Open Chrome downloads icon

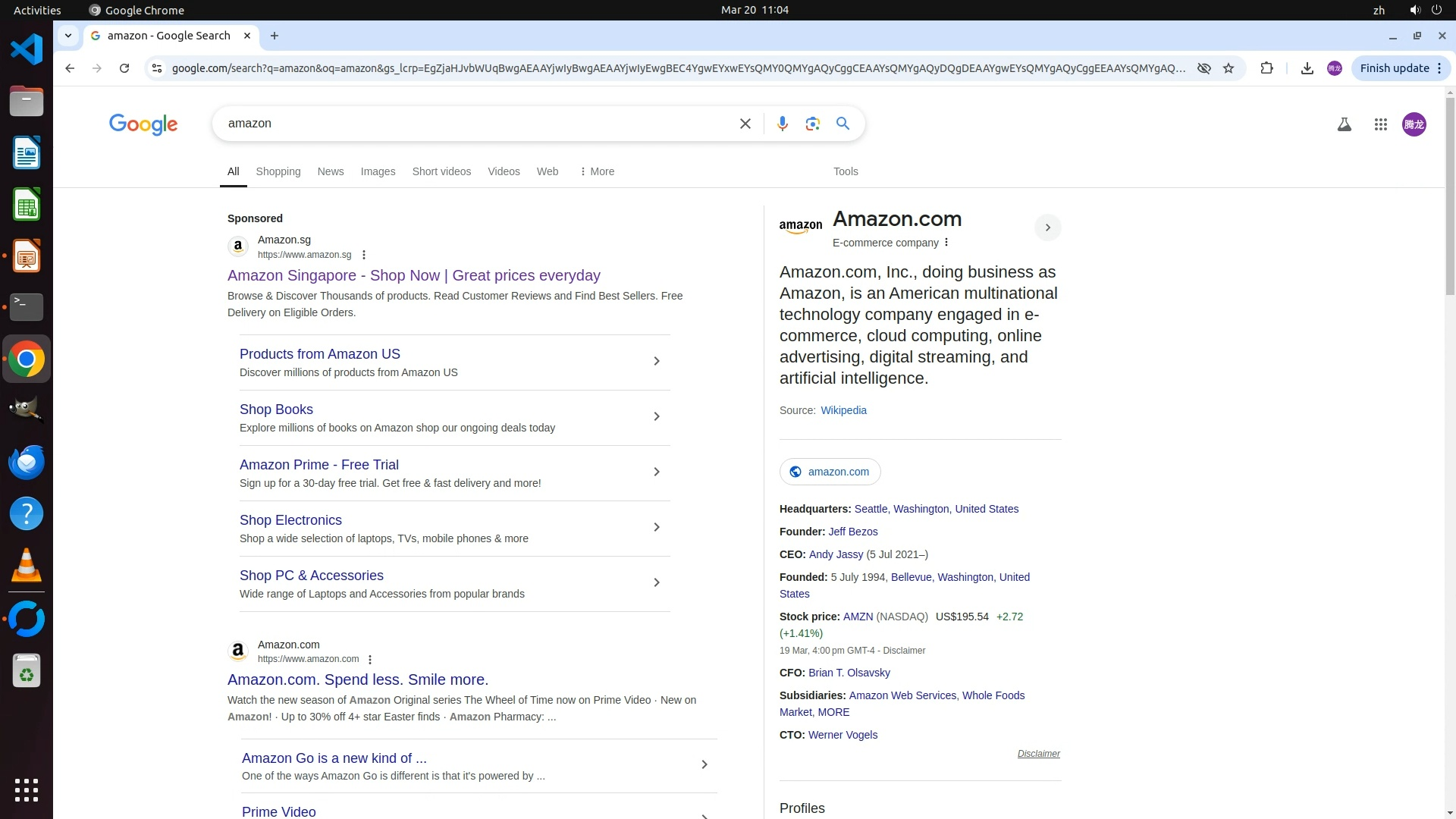coord(1307,68)
